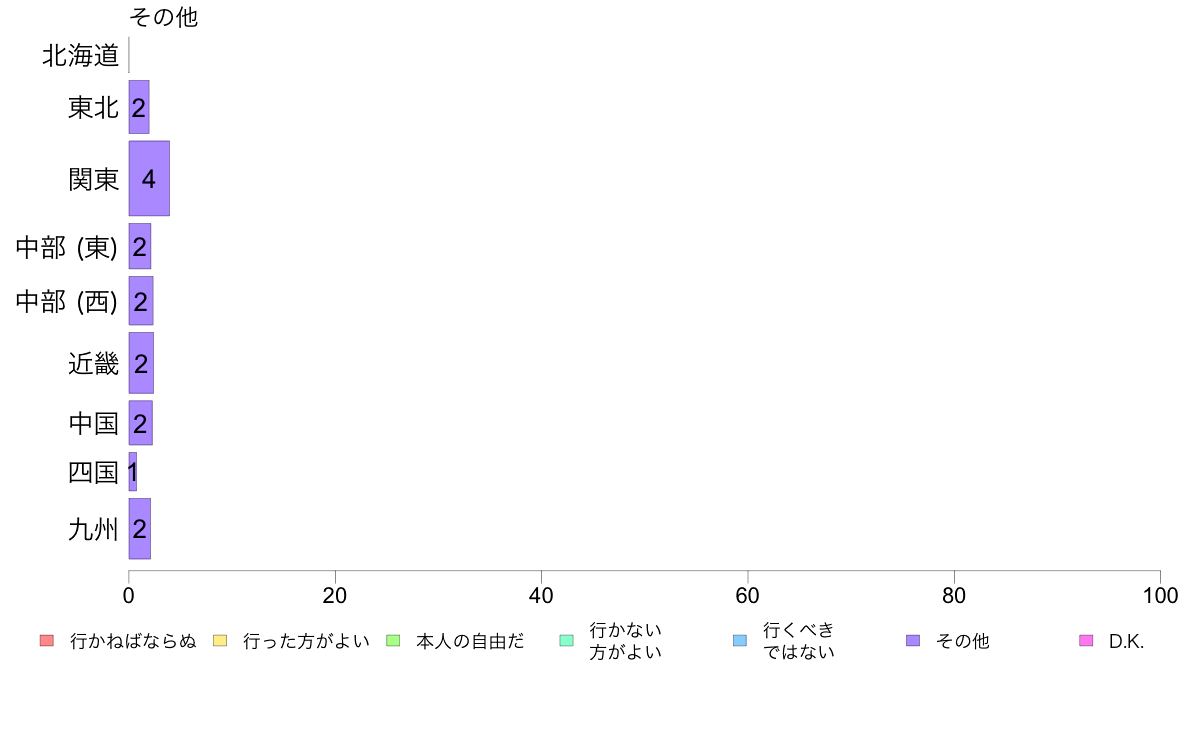This screenshot has width=1188, height=736.
Task: Click the D.K. legend label text
Action: pos(1126,641)
